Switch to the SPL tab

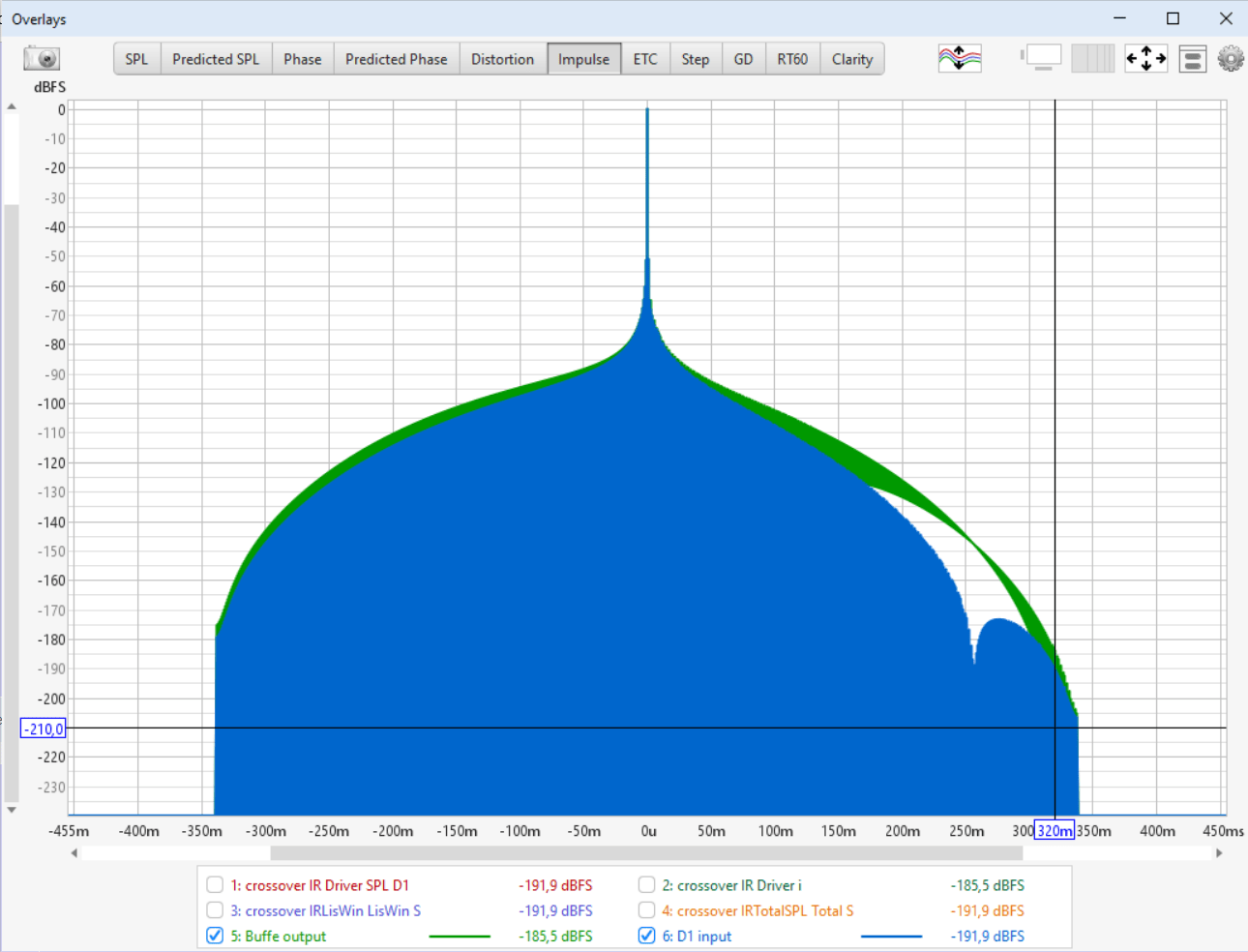[x=136, y=59]
